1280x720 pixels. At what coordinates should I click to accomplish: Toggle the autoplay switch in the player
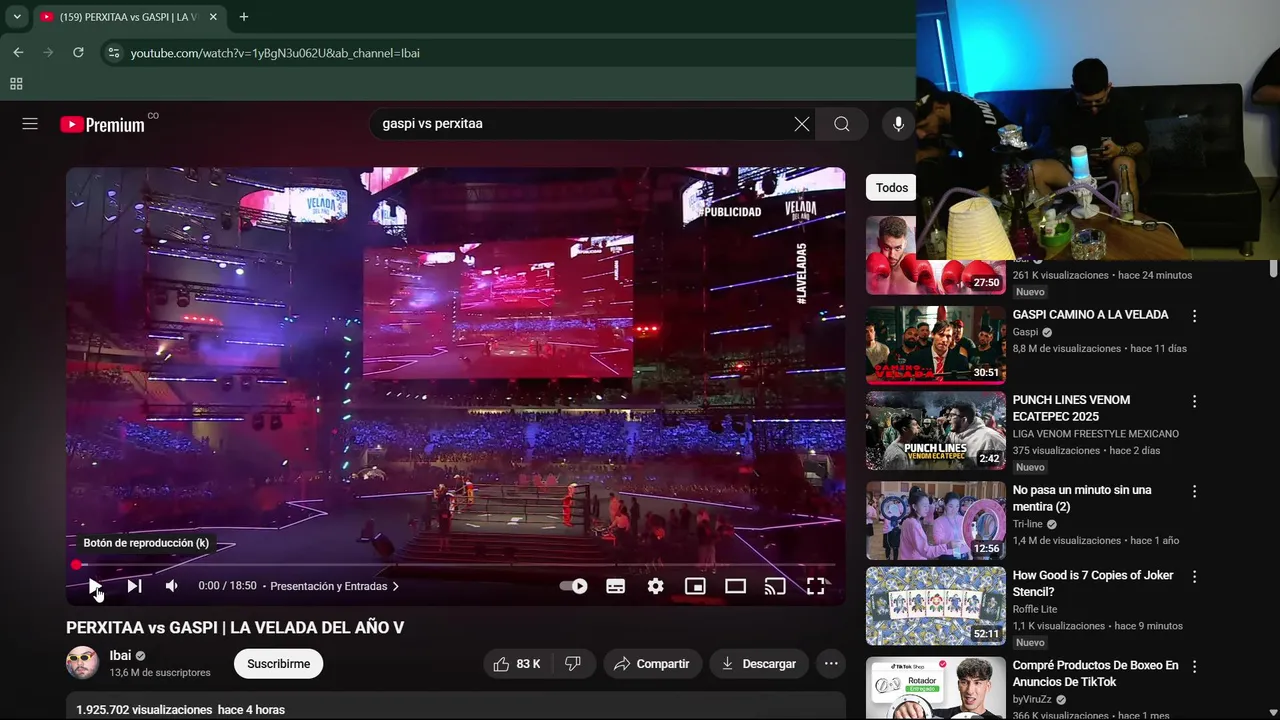(574, 586)
